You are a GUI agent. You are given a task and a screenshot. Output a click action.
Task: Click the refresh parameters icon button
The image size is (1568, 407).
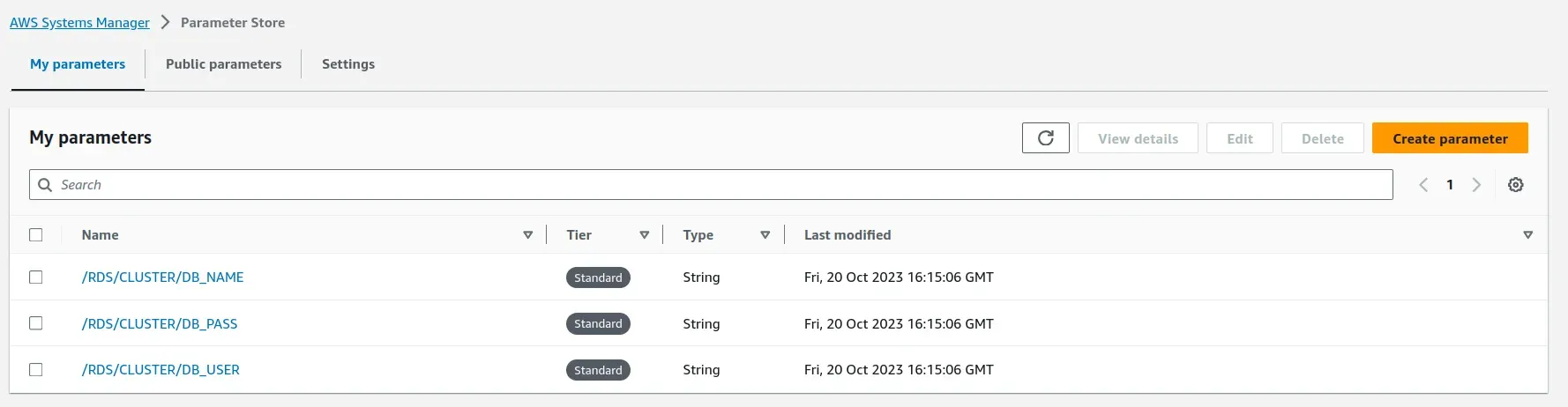(x=1045, y=138)
